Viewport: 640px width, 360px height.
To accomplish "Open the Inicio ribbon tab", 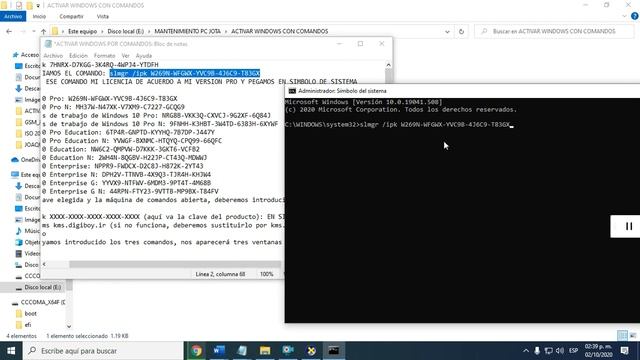I will (39, 16).
